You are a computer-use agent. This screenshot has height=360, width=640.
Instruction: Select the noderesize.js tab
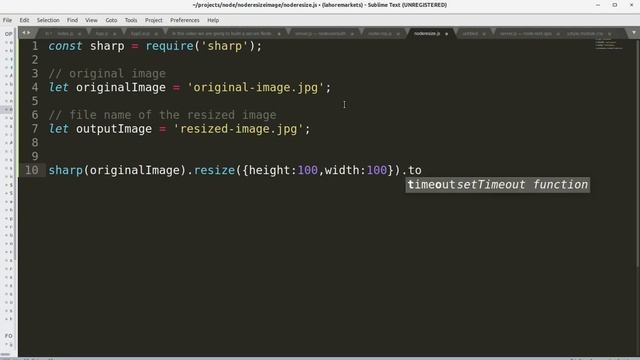click(427, 33)
